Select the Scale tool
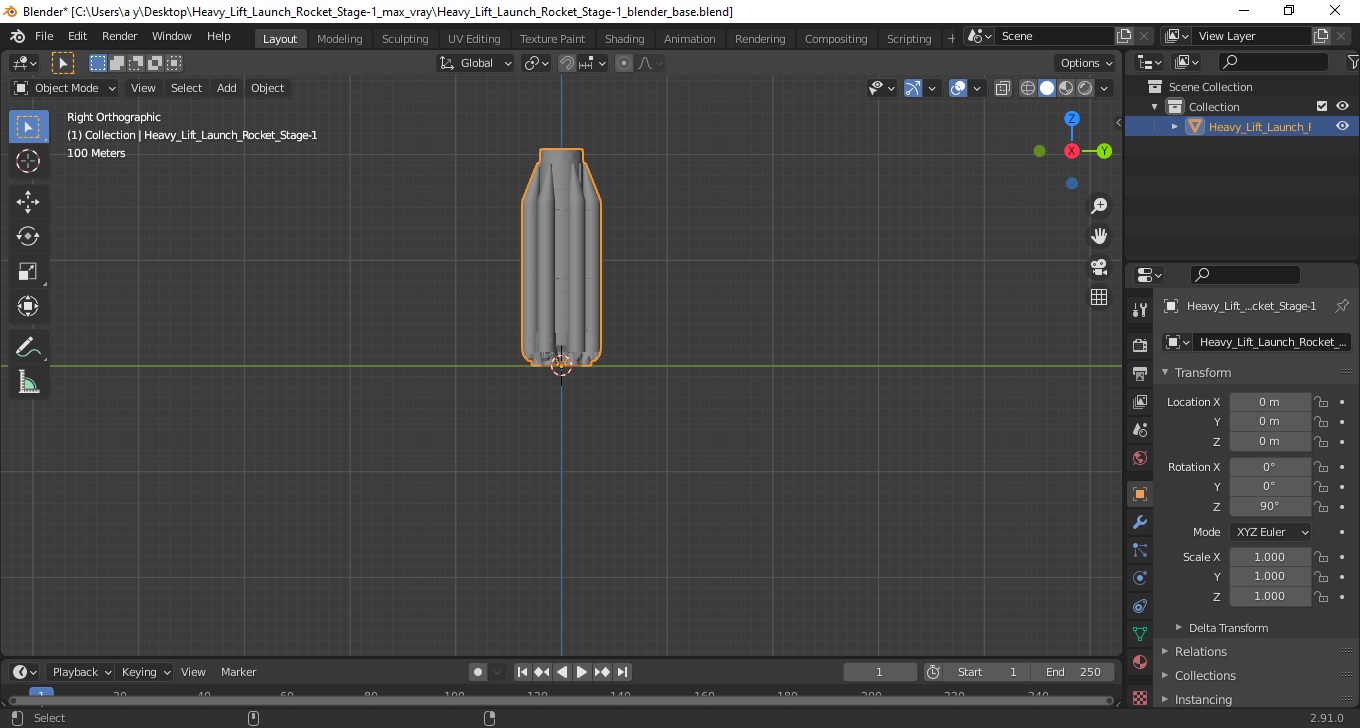This screenshot has width=1360, height=728. (28, 272)
